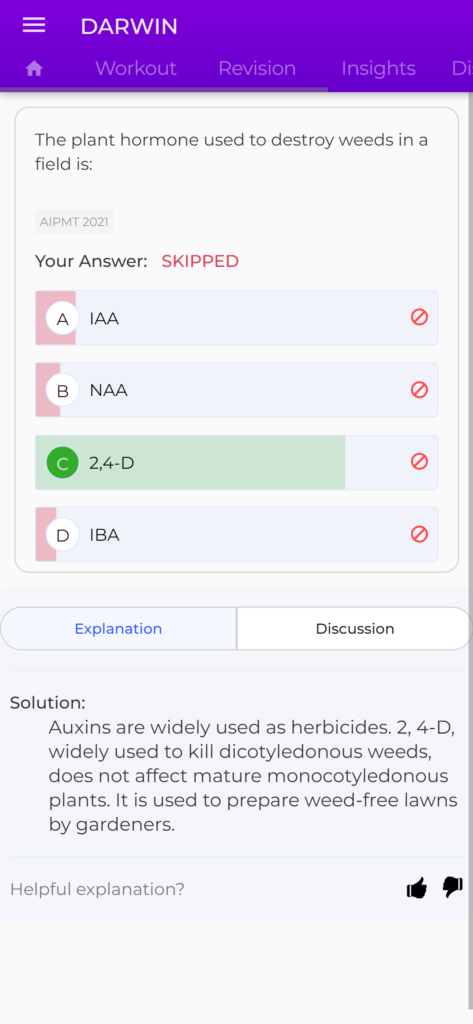Image resolution: width=473 pixels, height=1024 pixels.
Task: Show the Explanation section
Action: coord(118,629)
